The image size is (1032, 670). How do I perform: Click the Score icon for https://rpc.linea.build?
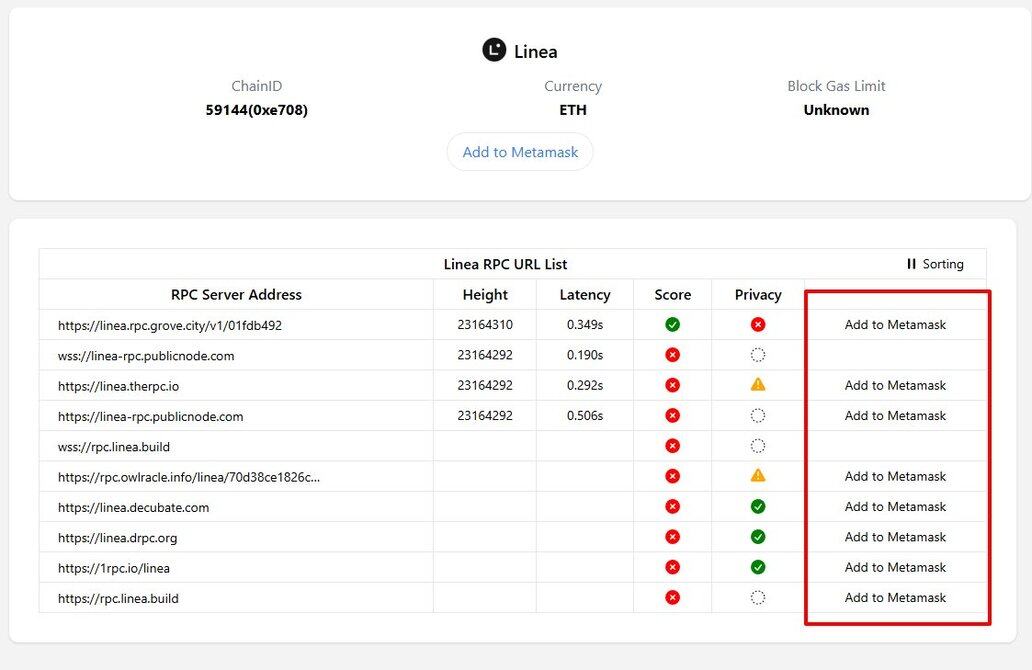click(672, 597)
